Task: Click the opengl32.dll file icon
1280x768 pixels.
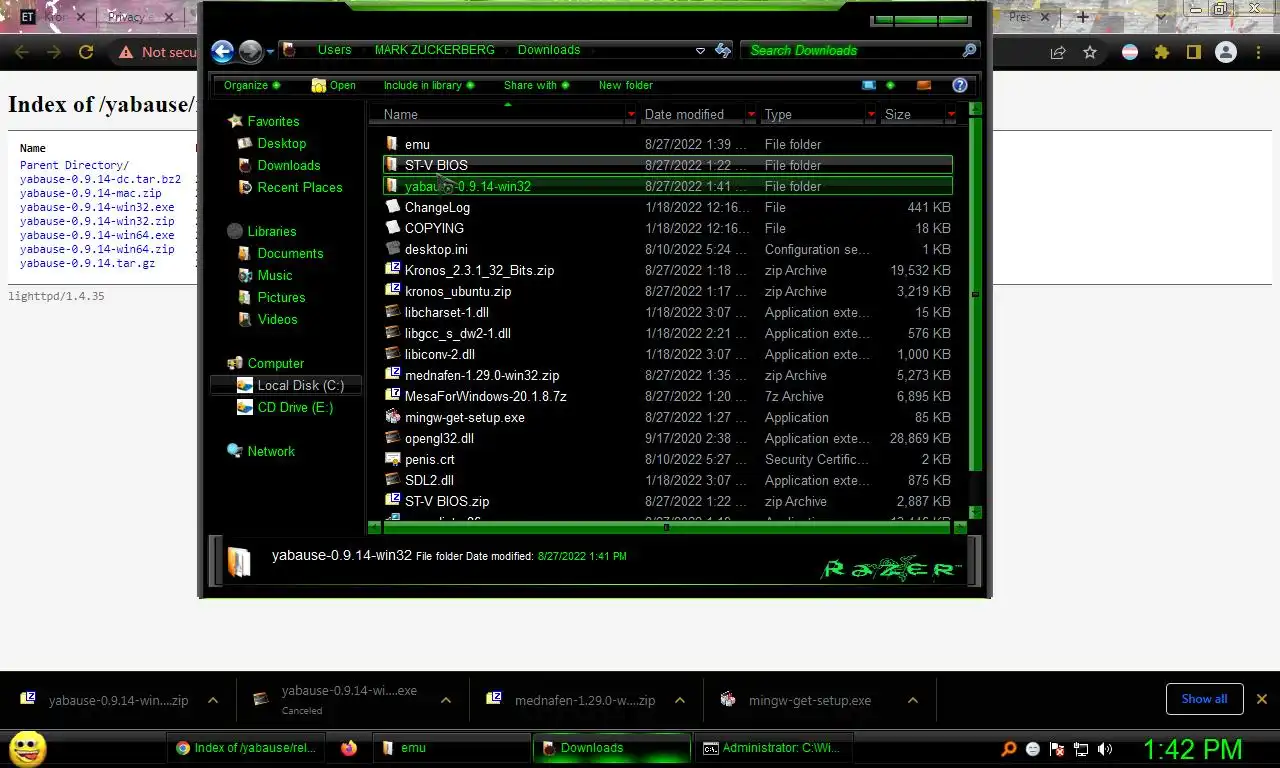Action: 393,438
